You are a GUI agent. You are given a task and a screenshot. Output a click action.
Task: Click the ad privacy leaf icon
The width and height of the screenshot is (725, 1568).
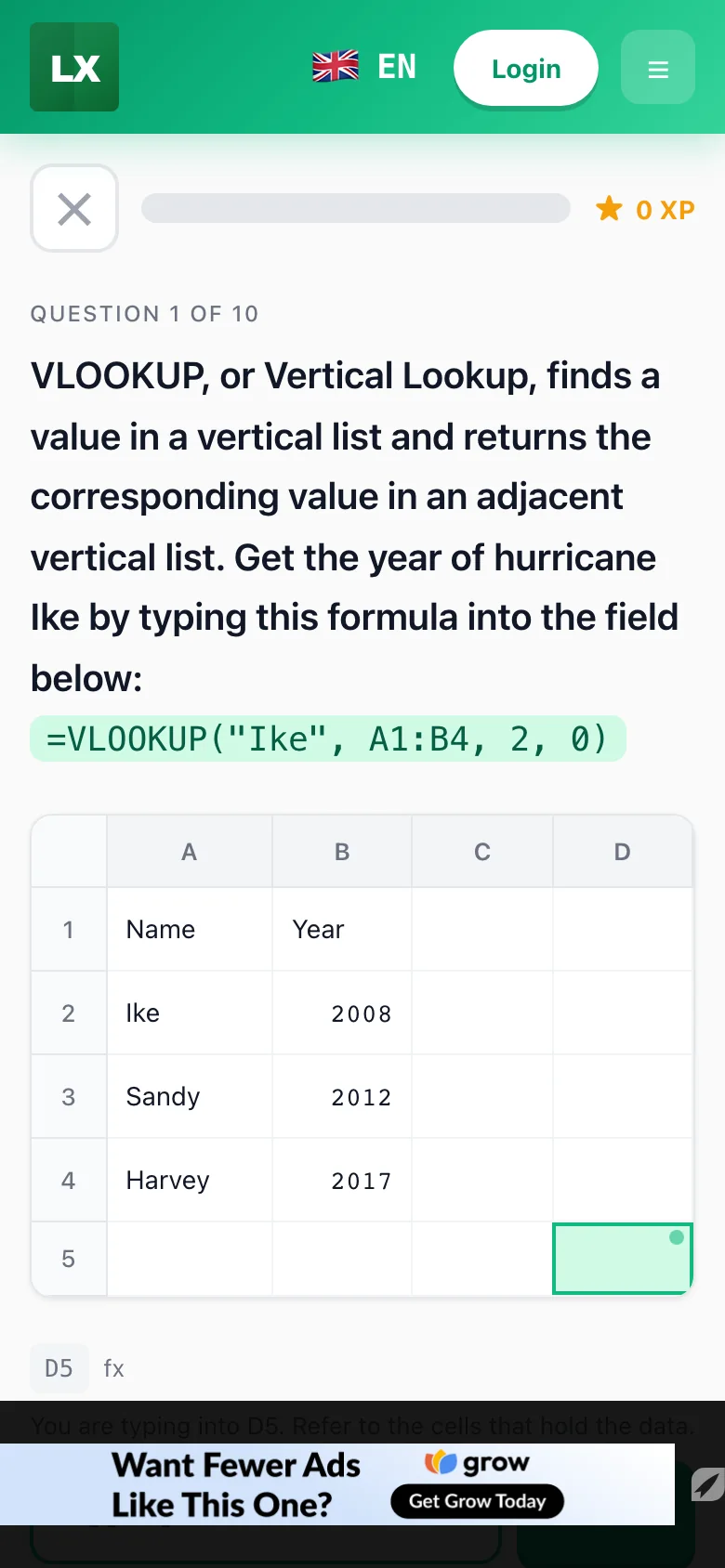click(707, 1484)
